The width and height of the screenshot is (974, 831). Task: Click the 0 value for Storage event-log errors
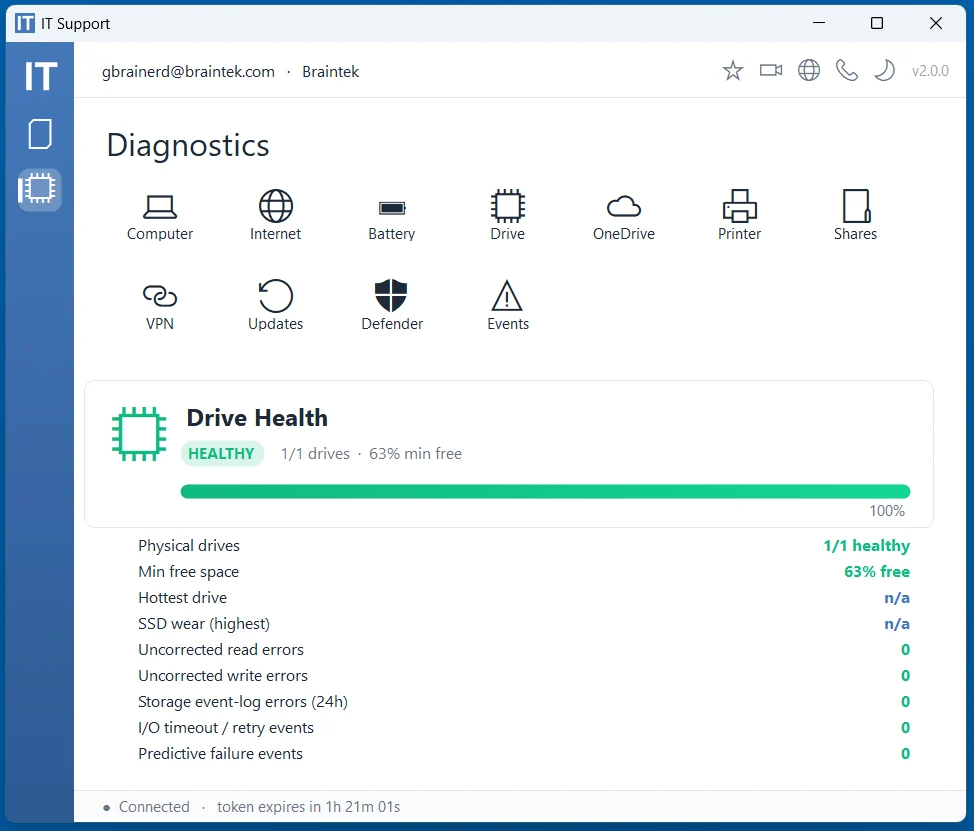[x=906, y=702]
